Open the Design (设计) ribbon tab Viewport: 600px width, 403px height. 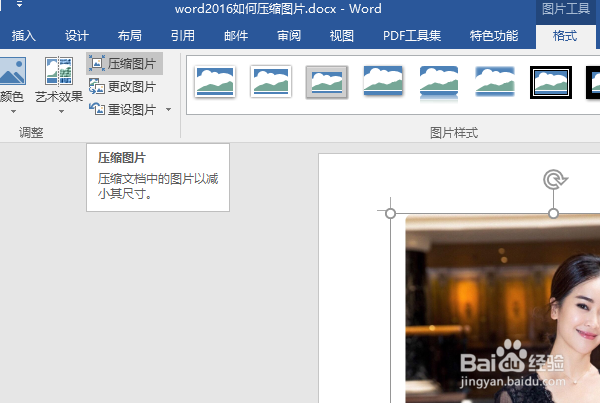[77, 36]
